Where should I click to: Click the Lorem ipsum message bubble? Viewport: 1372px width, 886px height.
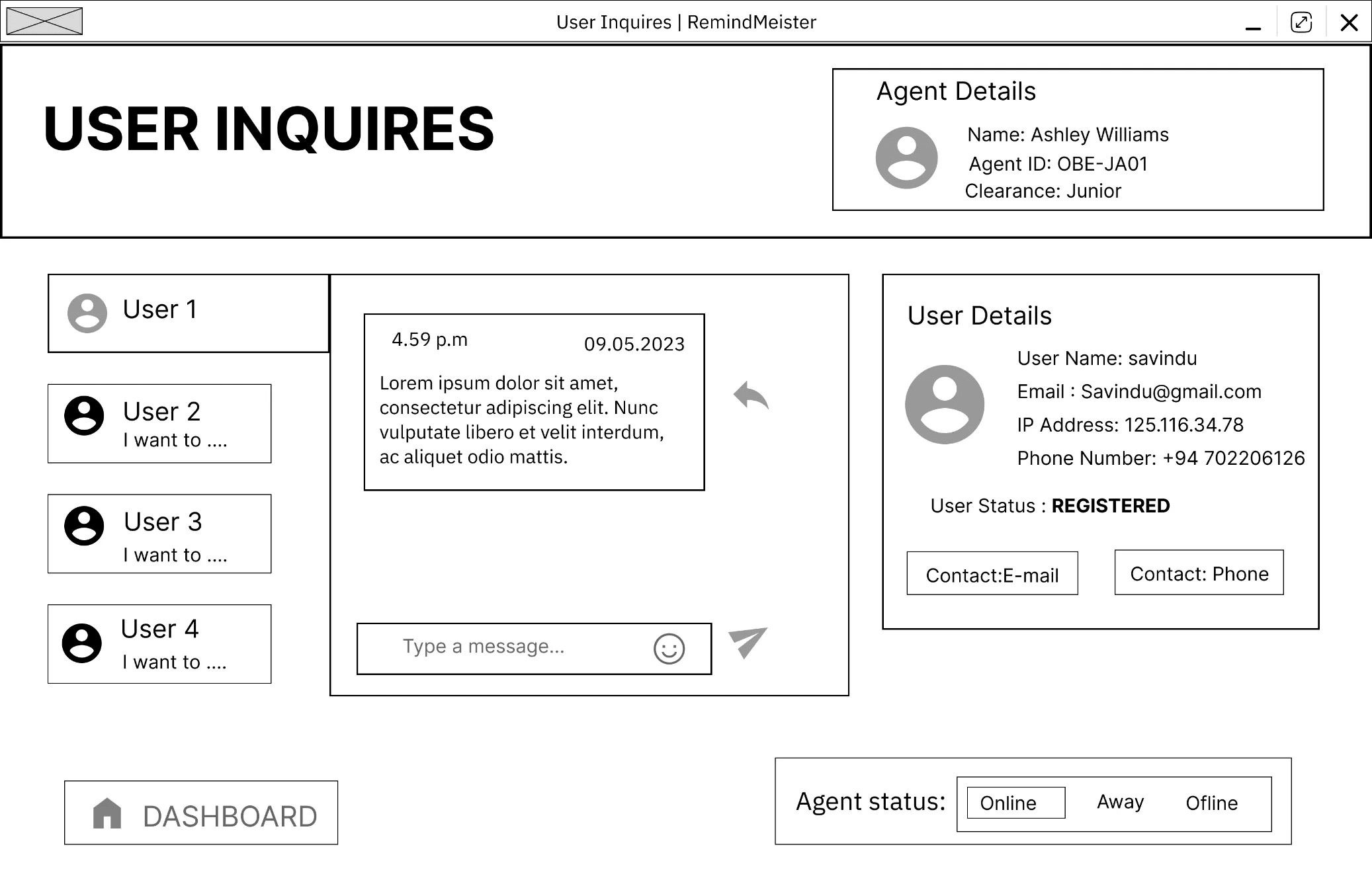(534, 402)
